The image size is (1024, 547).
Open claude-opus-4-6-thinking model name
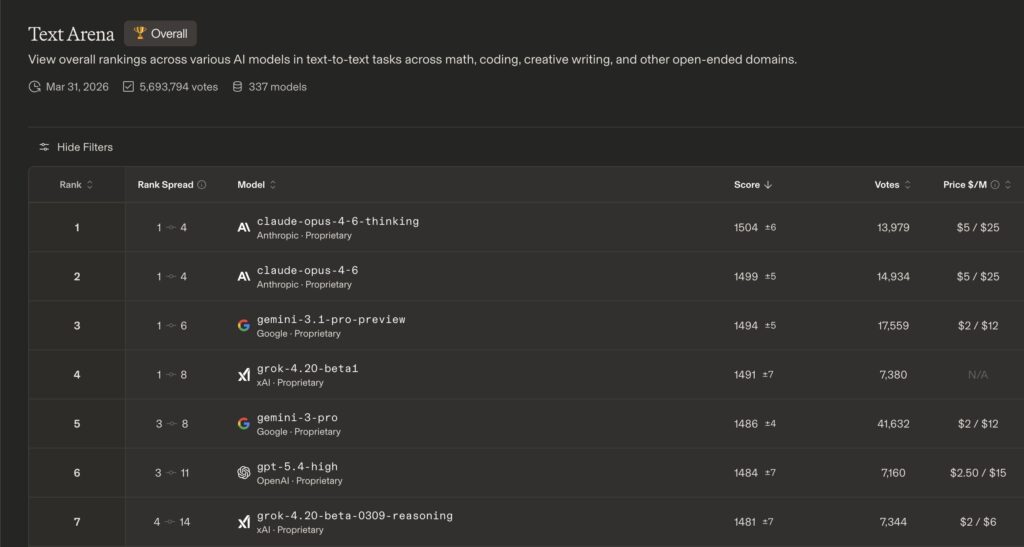pos(338,221)
